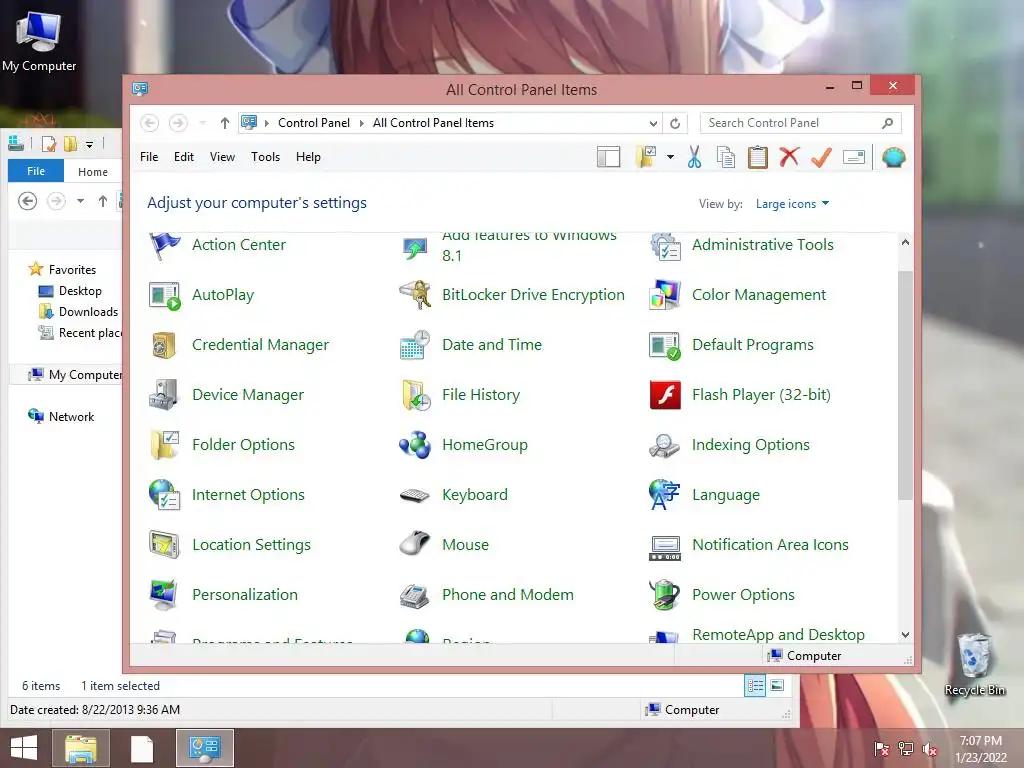Screen dimensions: 1024x768
Task: Open the File menu in Control Panel
Action: 149,157
